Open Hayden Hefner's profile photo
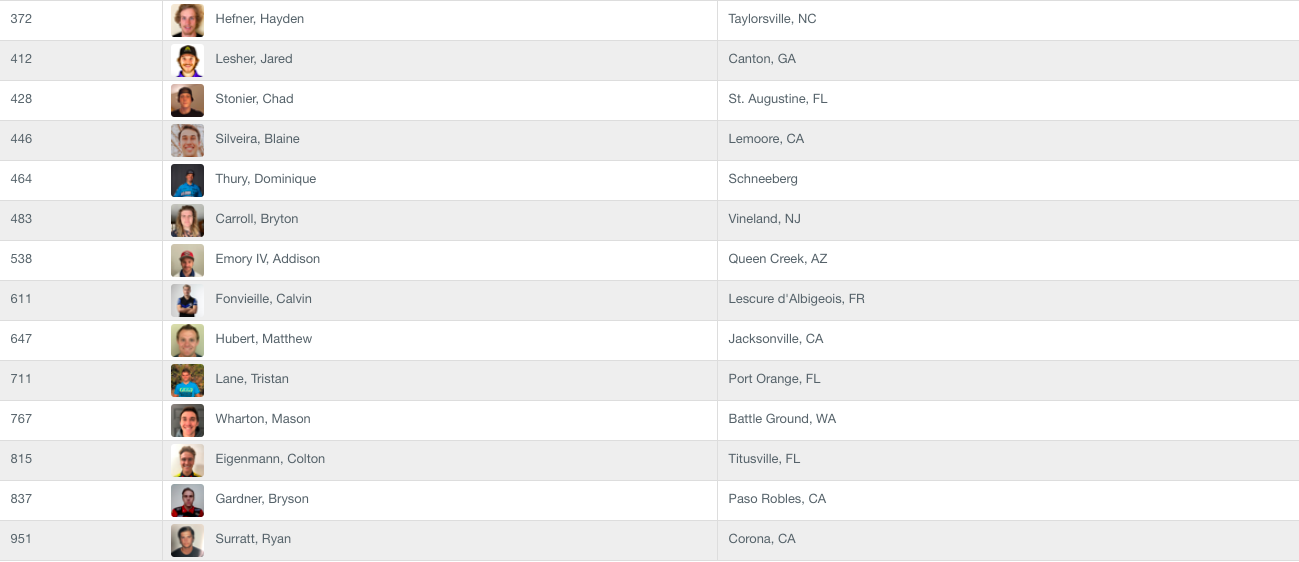This screenshot has height=562, width=1299. tap(188, 21)
